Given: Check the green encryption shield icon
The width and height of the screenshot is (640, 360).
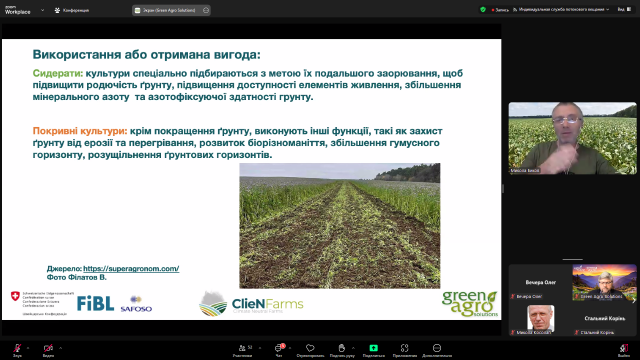Looking at the screenshot, I should tap(483, 9).
